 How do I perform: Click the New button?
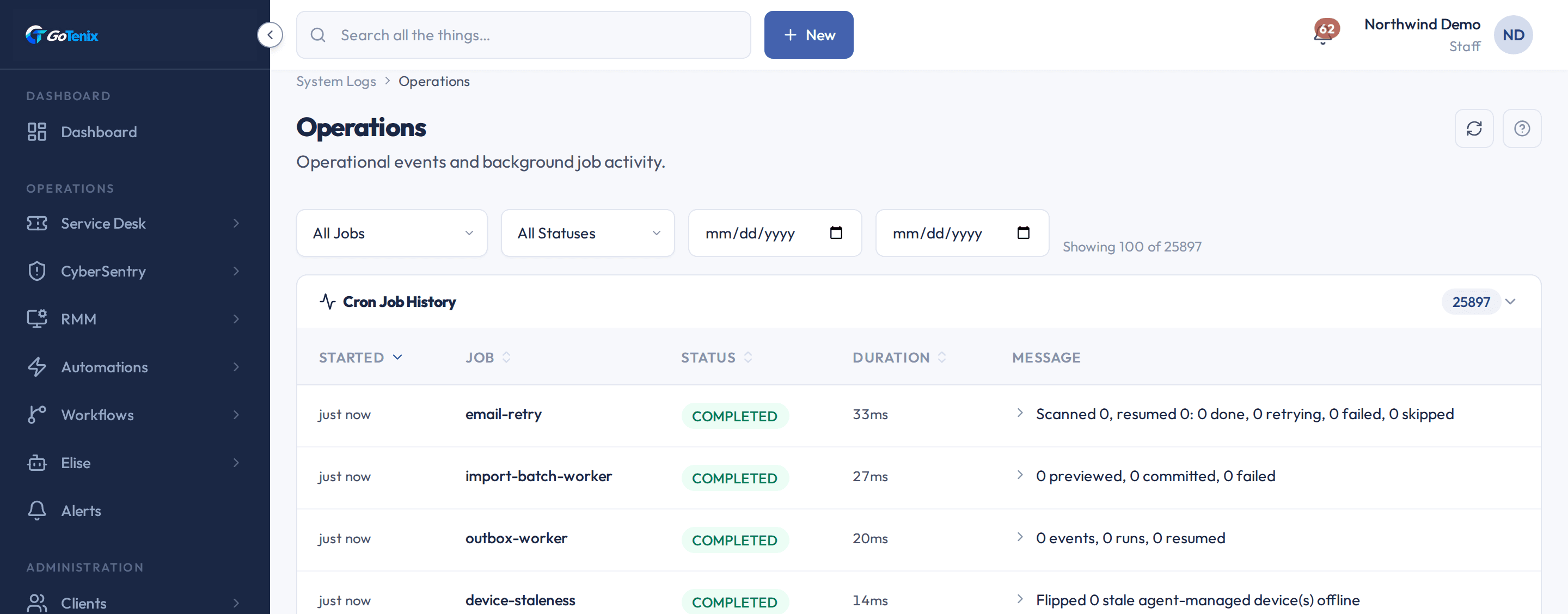(808, 35)
